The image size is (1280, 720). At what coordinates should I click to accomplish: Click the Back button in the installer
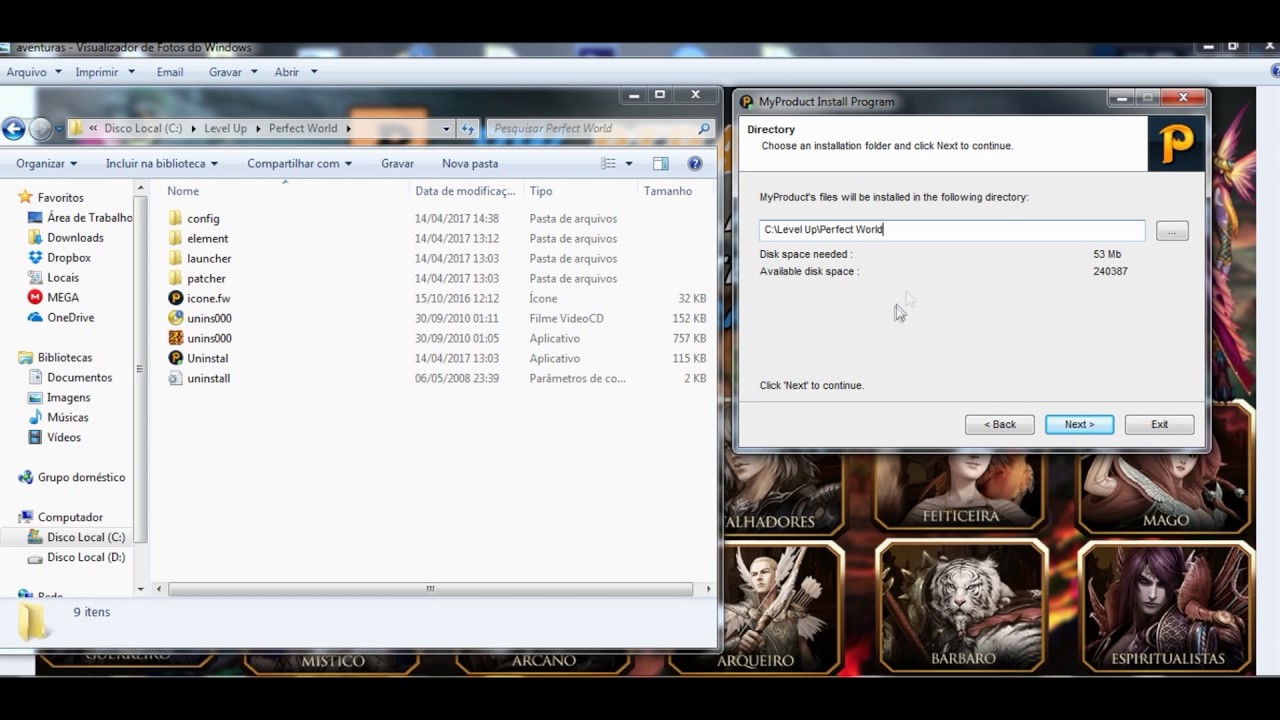[x=1000, y=424]
